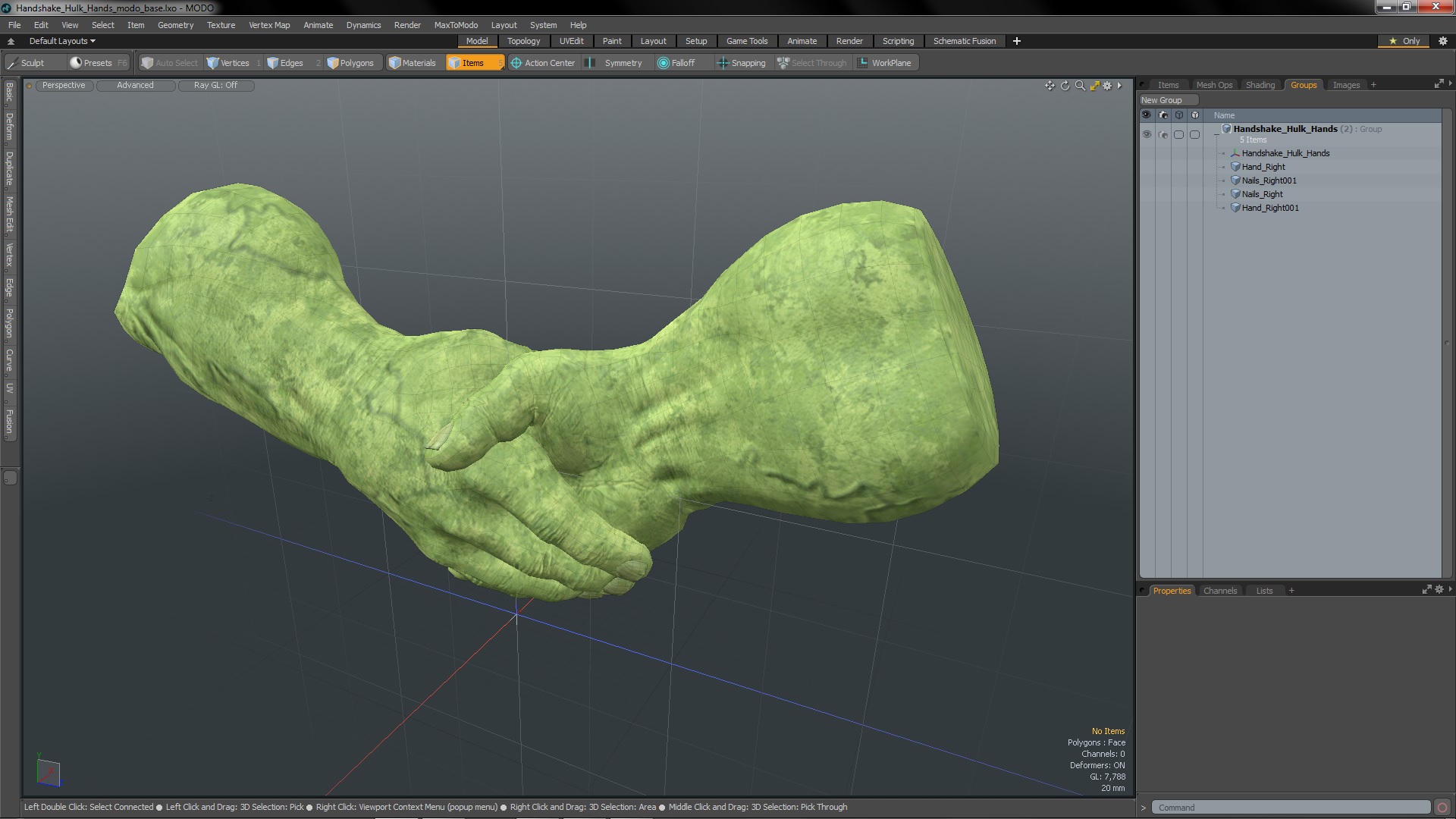Open viewport settings gear icon

[1107, 86]
